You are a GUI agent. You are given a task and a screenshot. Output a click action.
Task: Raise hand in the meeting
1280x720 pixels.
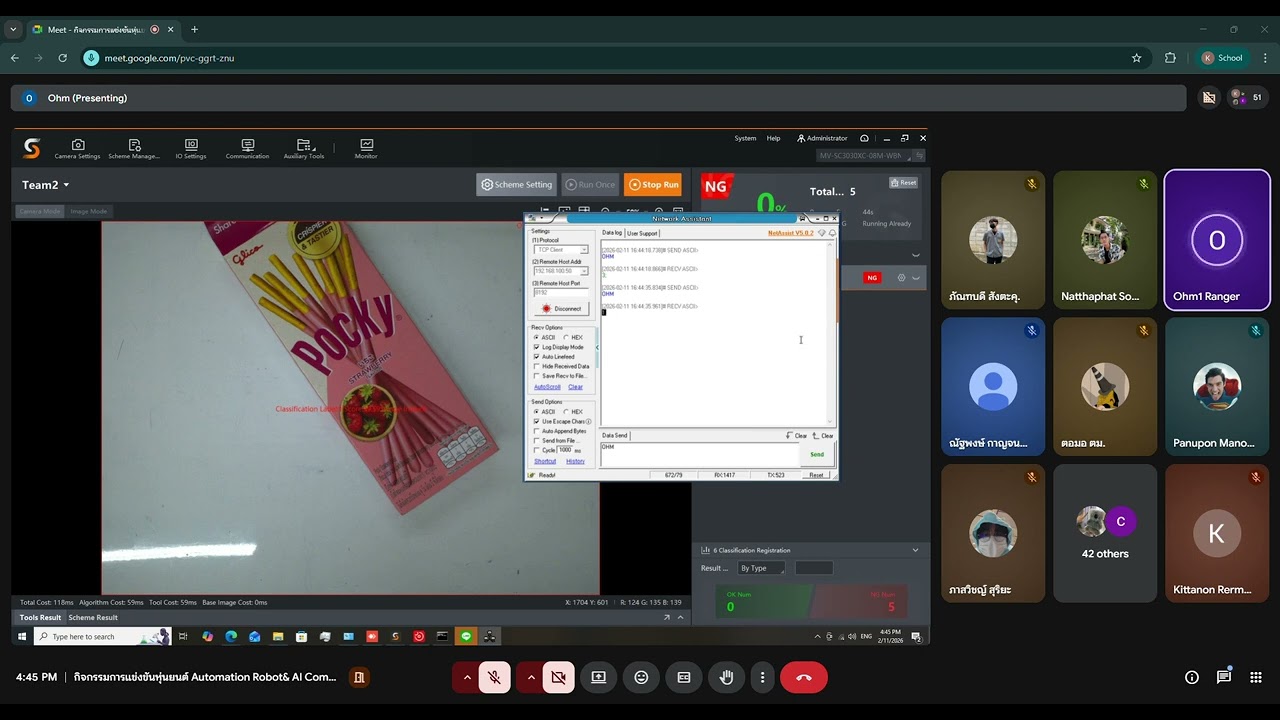coord(727,677)
